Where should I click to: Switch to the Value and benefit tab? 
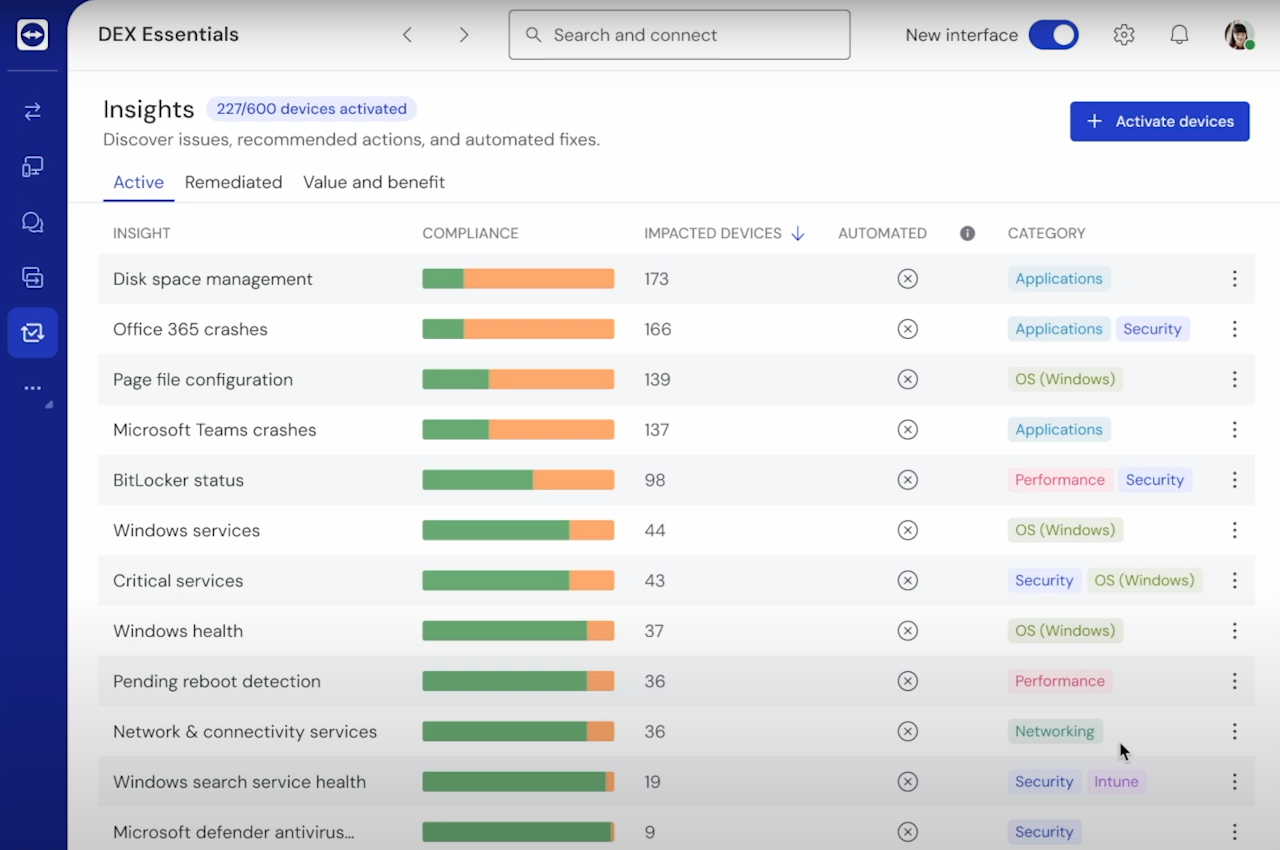click(x=374, y=182)
